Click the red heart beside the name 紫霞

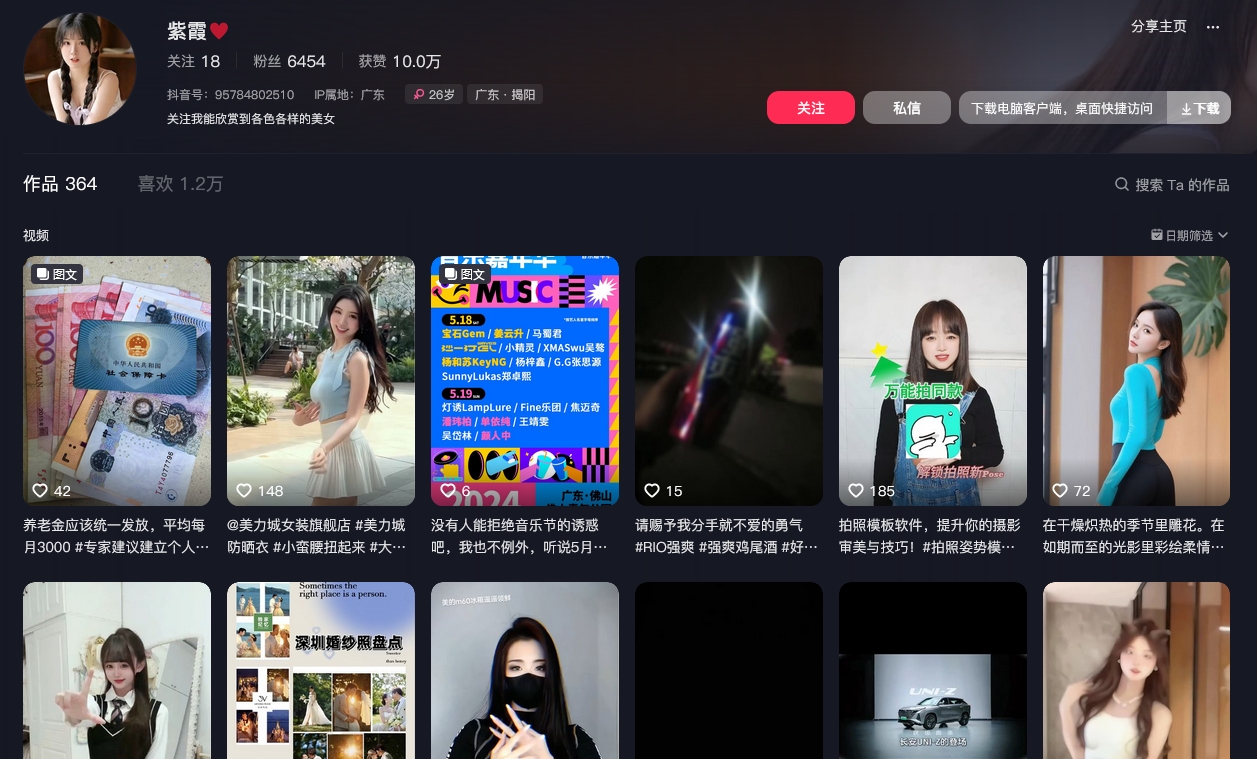[x=219, y=31]
